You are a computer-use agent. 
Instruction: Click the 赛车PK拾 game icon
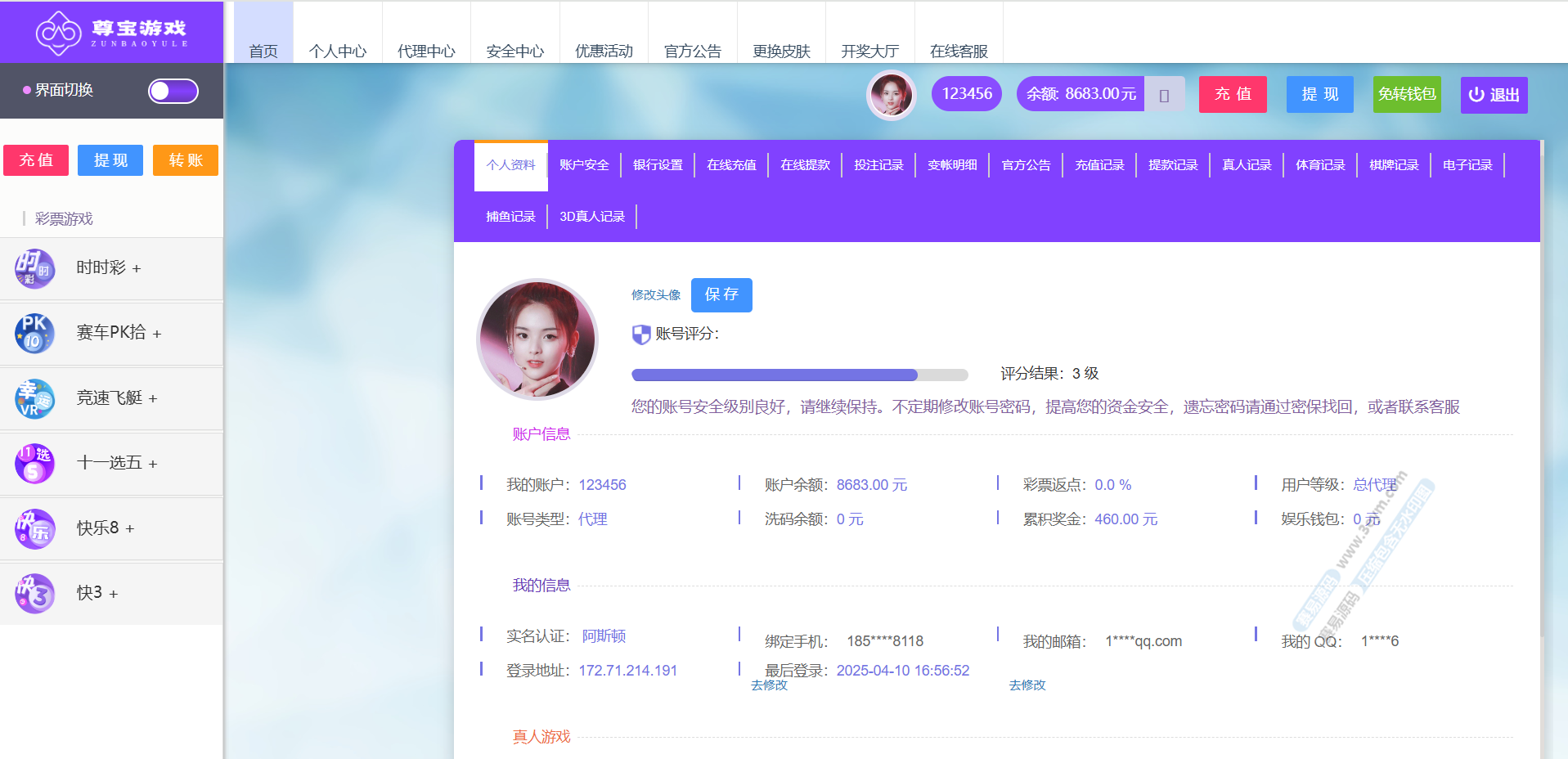coord(34,333)
